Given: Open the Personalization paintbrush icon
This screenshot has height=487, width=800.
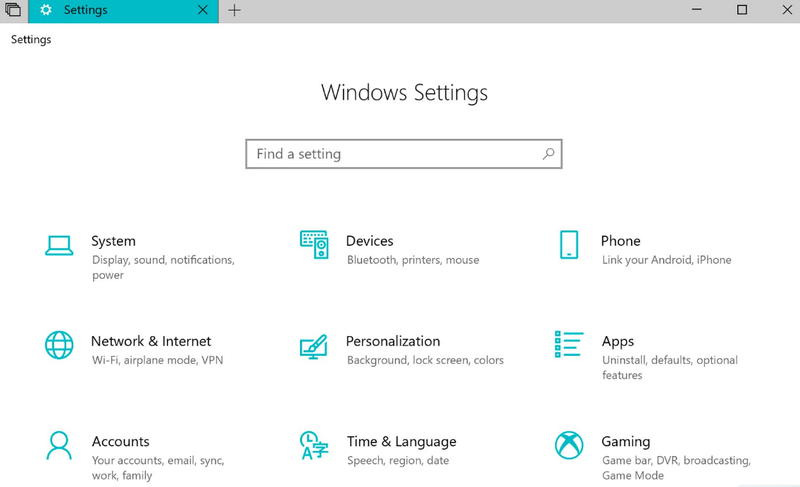Looking at the screenshot, I should pos(314,346).
